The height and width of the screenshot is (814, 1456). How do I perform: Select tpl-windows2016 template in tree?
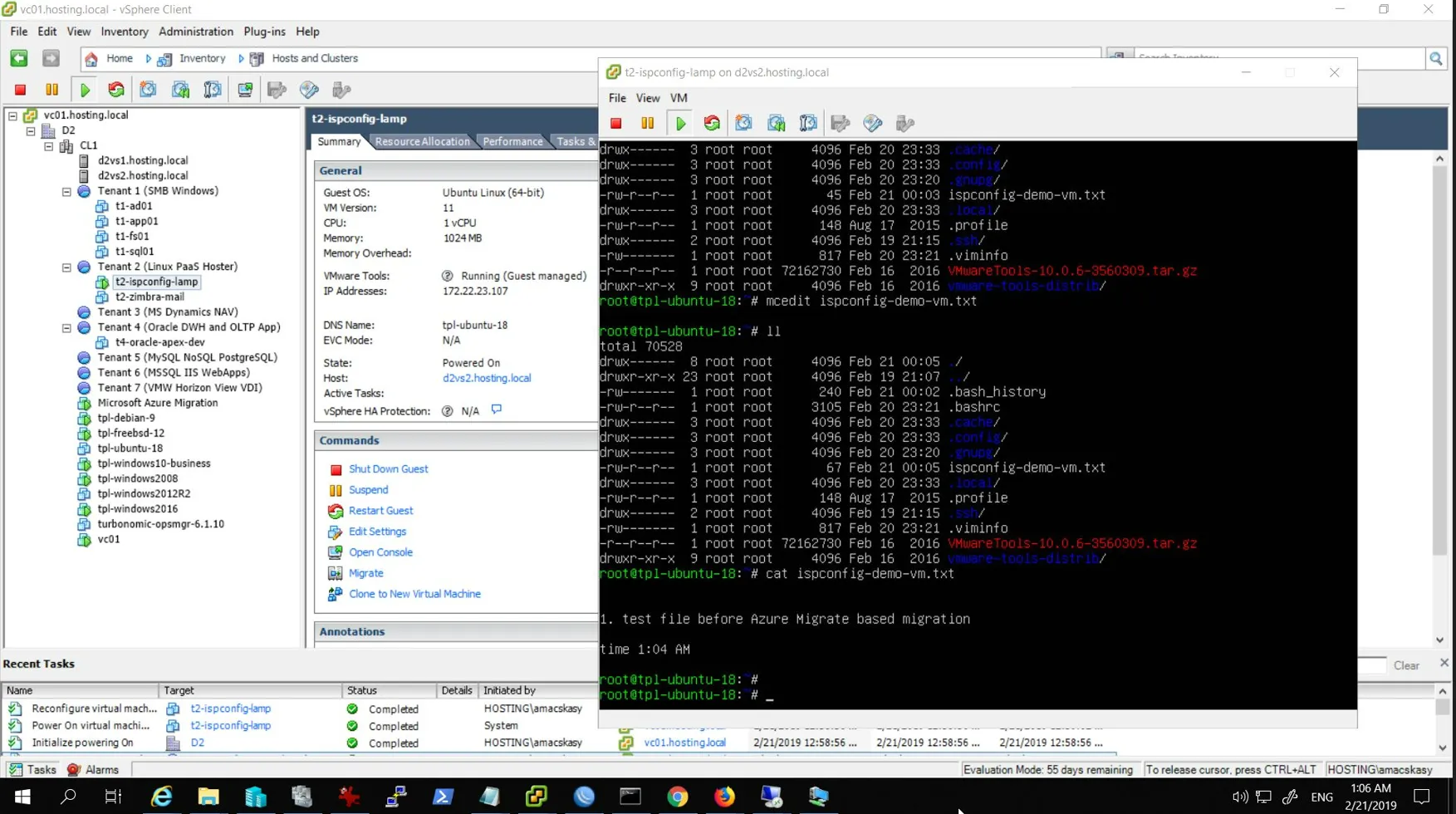click(x=138, y=509)
